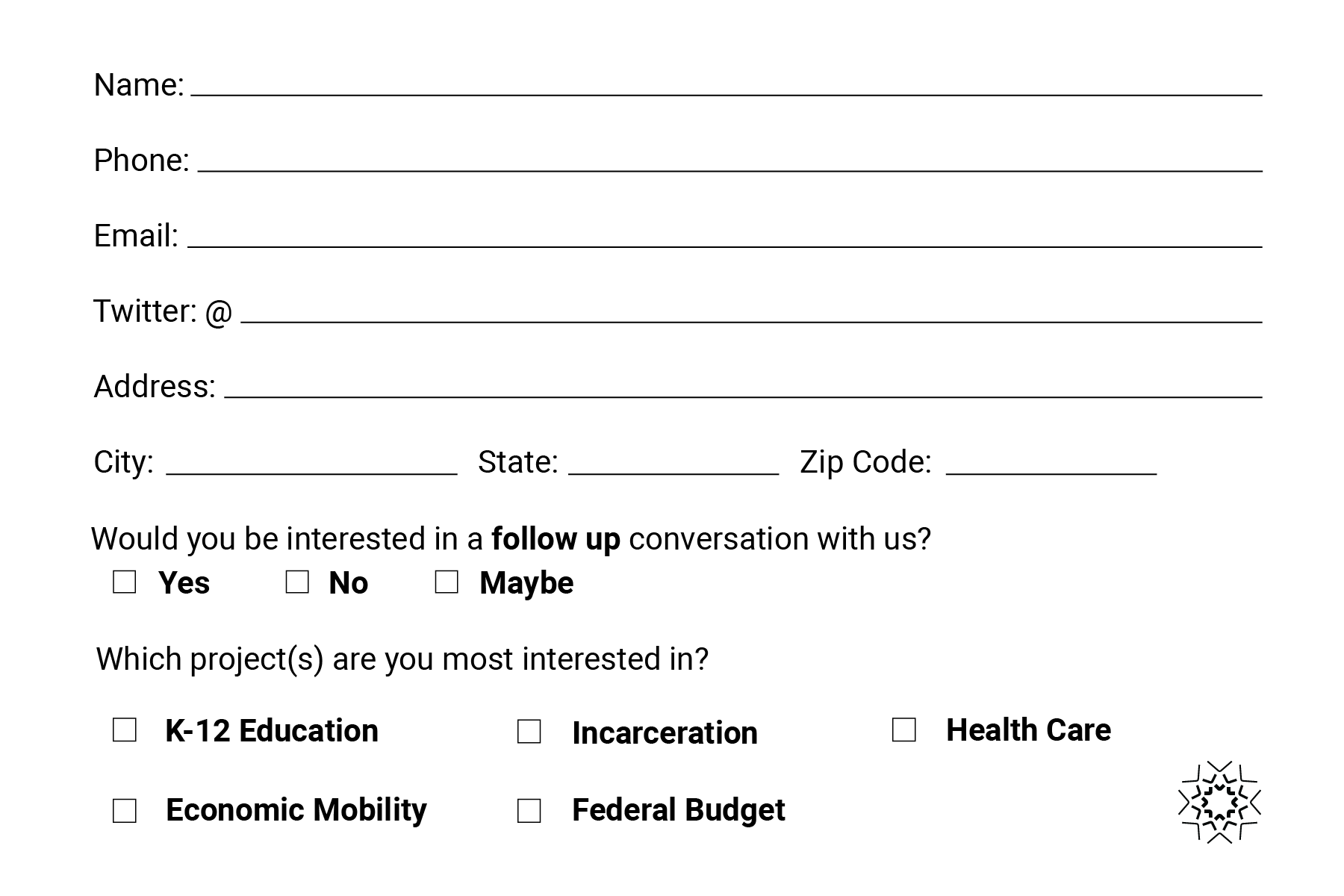Click the bold "follow up" text
Image resolution: width=1344 pixels, height=896 pixels.
[x=556, y=539]
